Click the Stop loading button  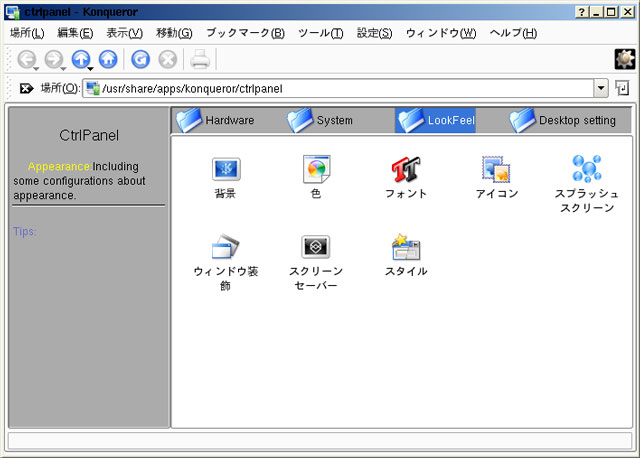pyautogui.click(x=168, y=60)
